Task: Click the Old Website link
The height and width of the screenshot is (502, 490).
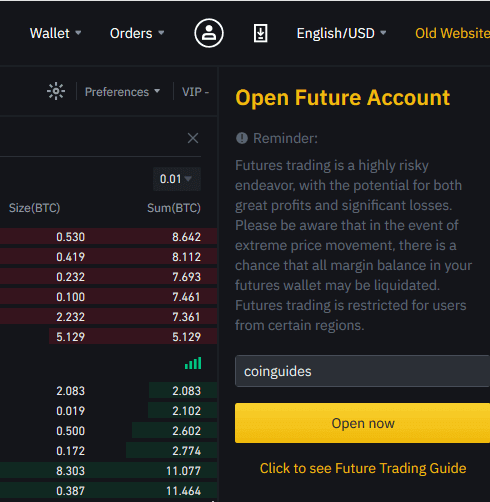Action: (452, 33)
